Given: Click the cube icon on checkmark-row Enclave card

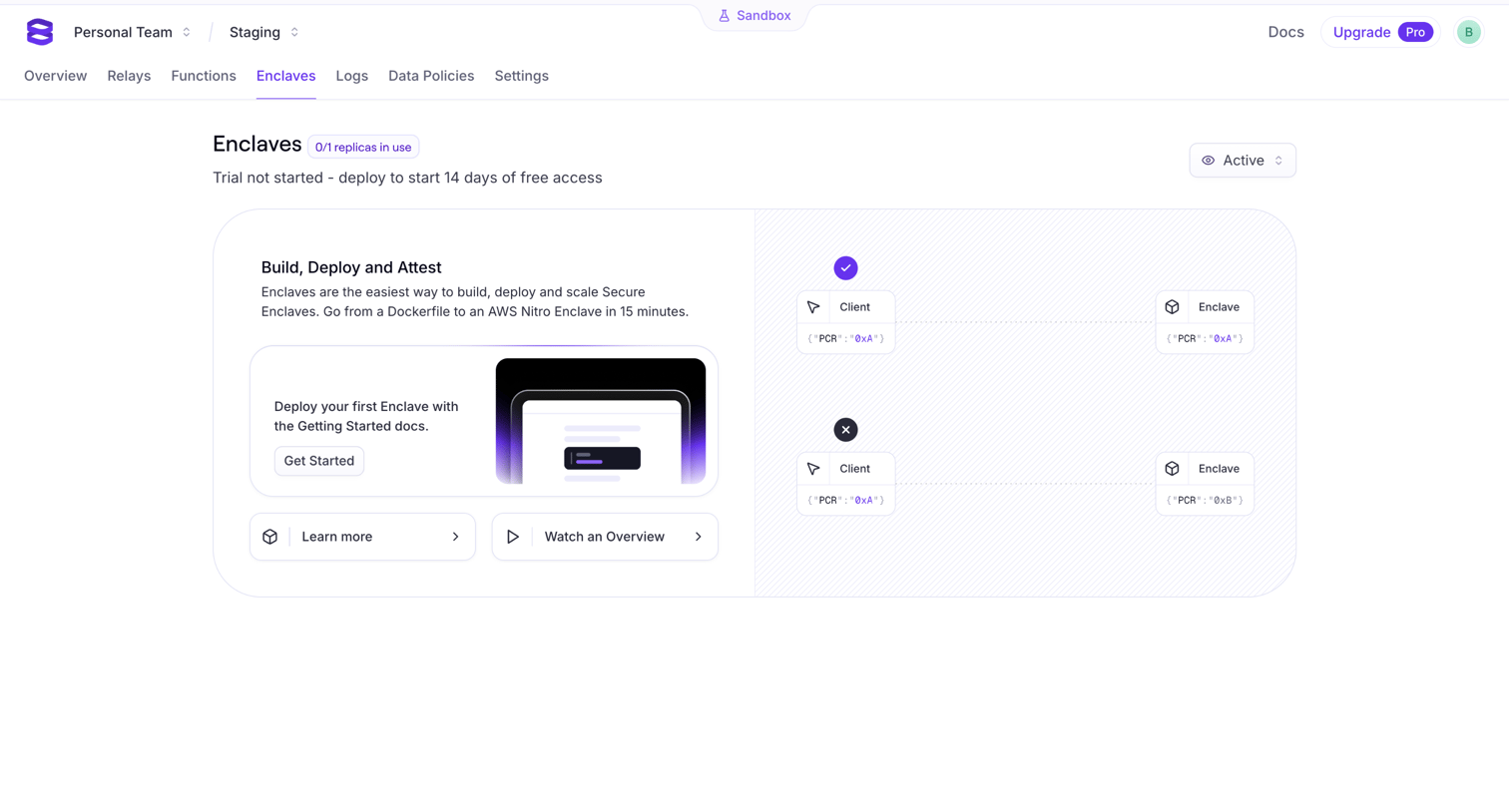Looking at the screenshot, I should pyautogui.click(x=1173, y=307).
